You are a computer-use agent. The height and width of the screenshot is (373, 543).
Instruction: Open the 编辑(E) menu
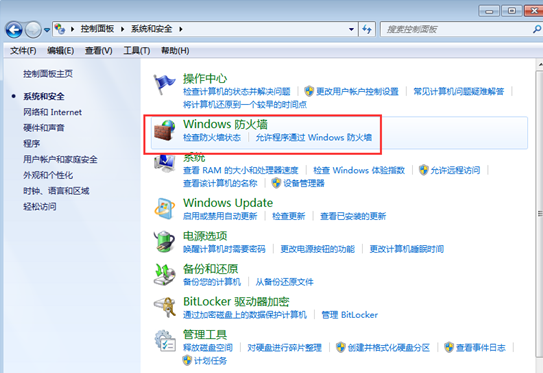[x=61, y=51]
